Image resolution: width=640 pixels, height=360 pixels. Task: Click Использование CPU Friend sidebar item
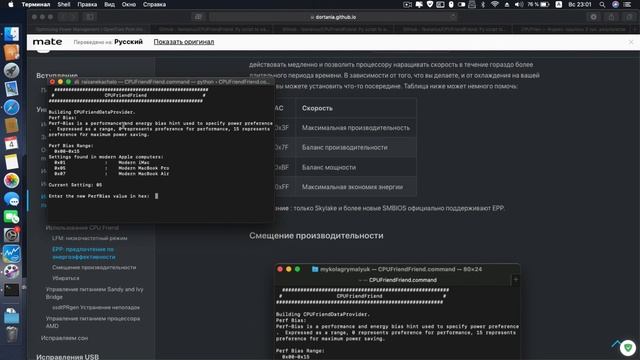point(82,227)
